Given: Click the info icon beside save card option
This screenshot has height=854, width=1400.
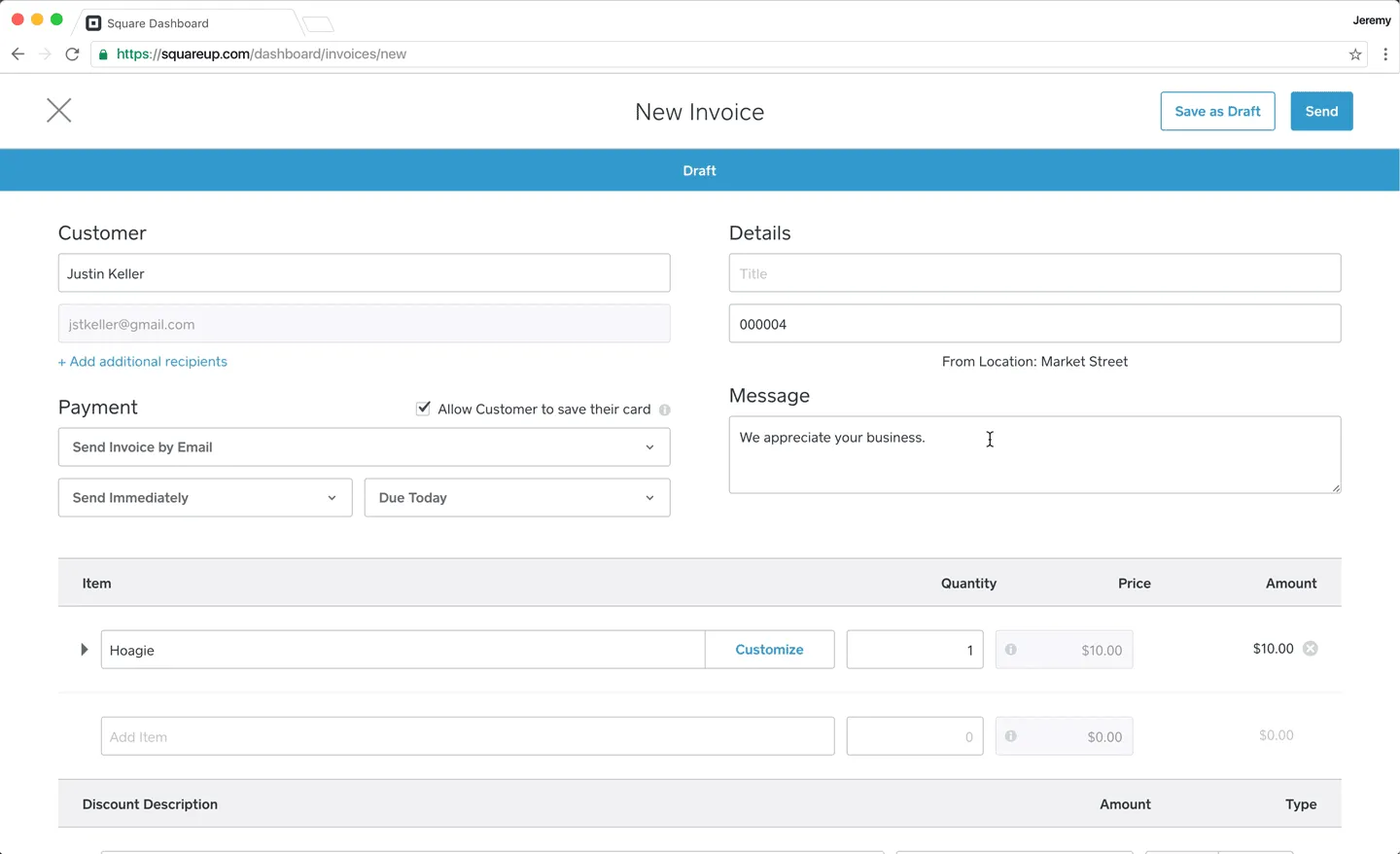Looking at the screenshot, I should [665, 409].
